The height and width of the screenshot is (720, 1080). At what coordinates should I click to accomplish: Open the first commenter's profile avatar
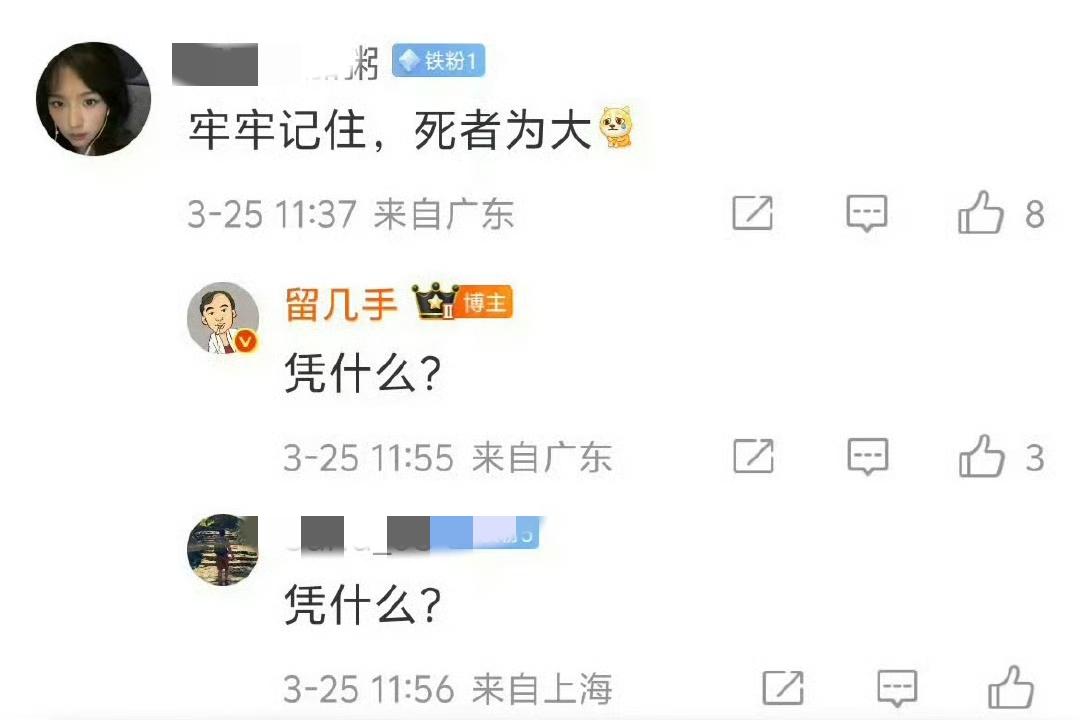tap(94, 99)
